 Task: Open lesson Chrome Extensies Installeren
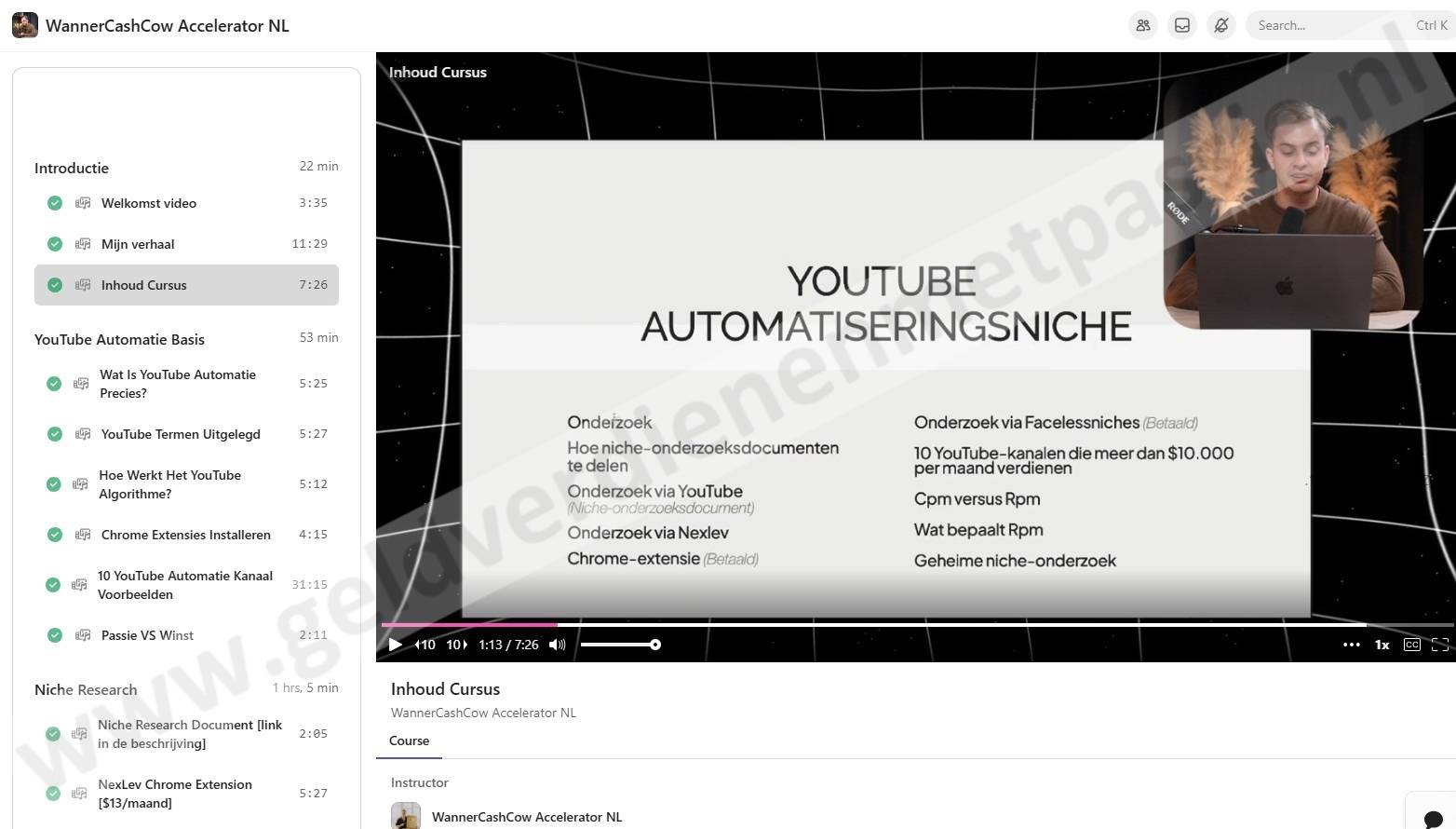(x=185, y=535)
